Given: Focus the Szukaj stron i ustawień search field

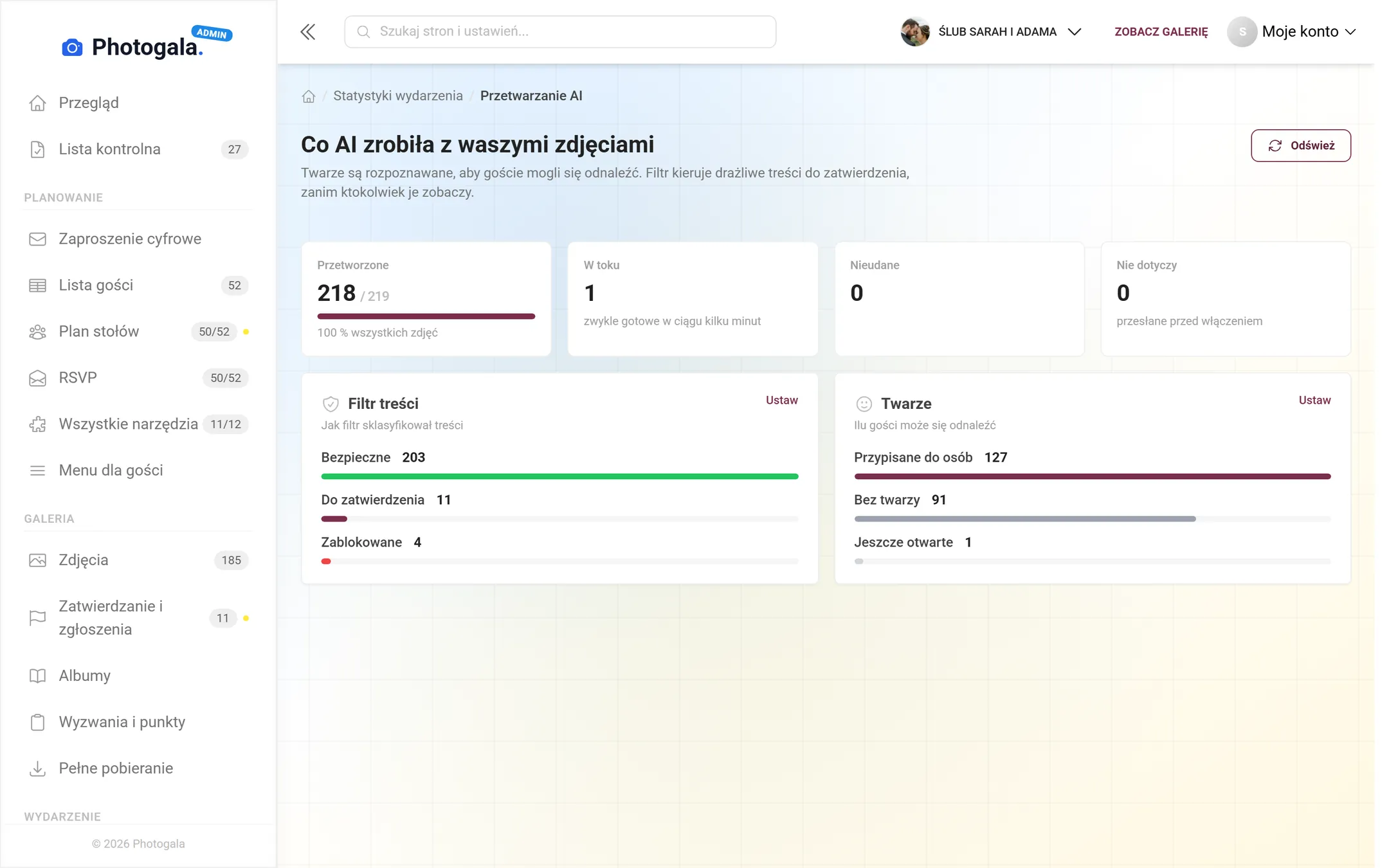Looking at the screenshot, I should (560, 32).
